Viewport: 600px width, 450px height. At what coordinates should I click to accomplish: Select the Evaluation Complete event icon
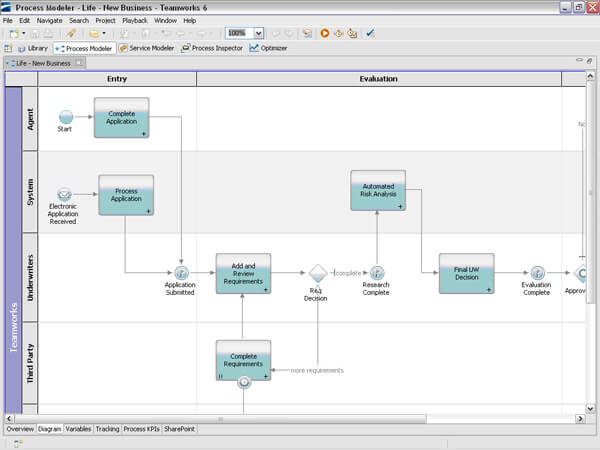coord(538,273)
